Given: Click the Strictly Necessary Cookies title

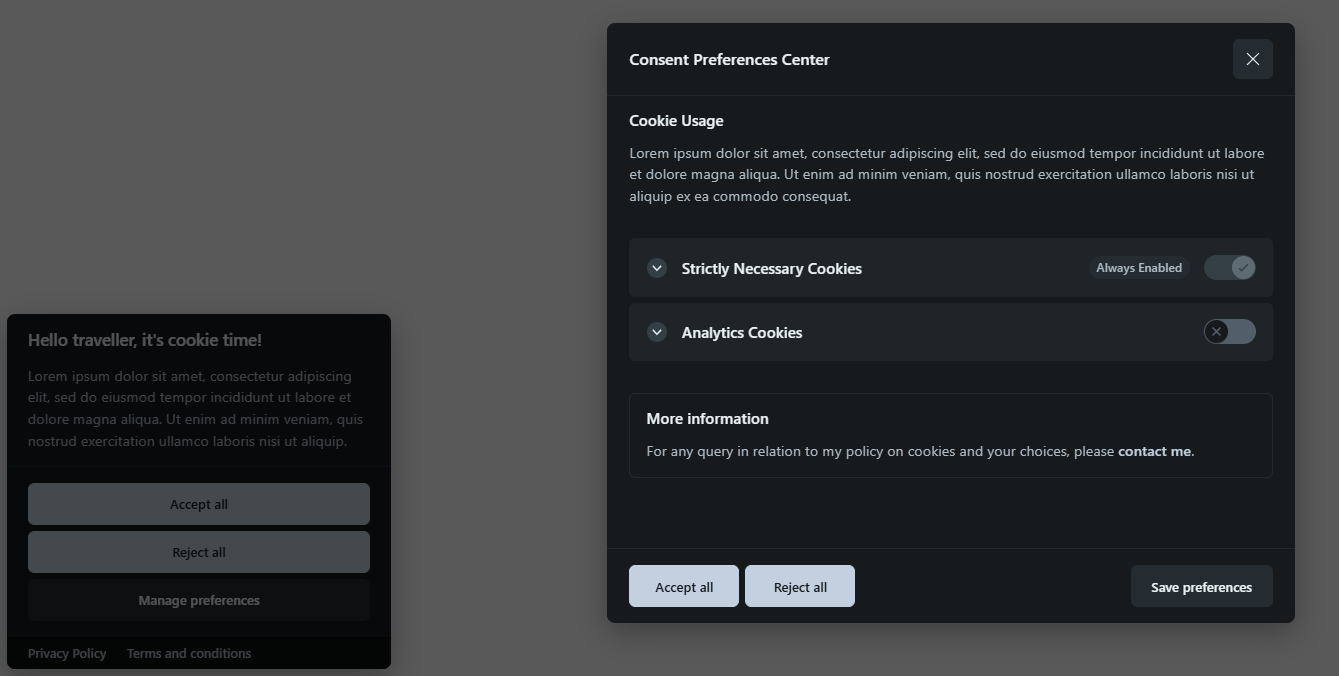Looking at the screenshot, I should [771, 269].
